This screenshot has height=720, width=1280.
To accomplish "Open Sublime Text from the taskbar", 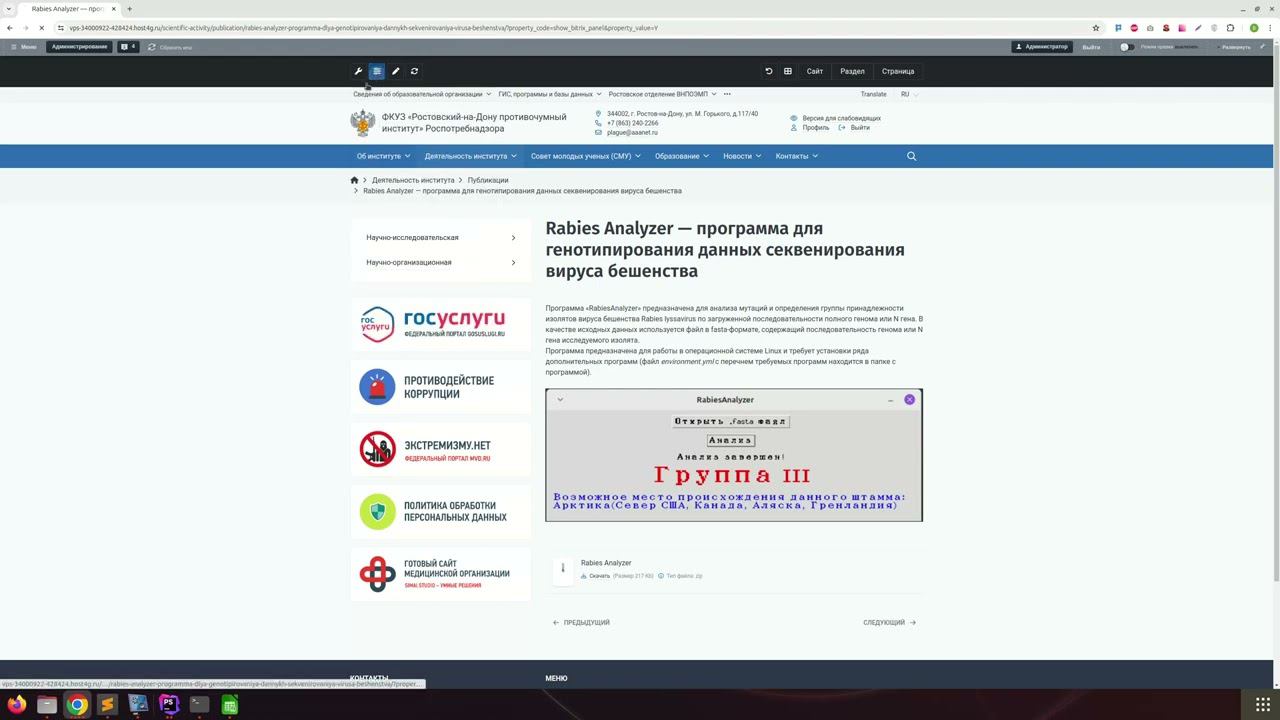I will 107,705.
